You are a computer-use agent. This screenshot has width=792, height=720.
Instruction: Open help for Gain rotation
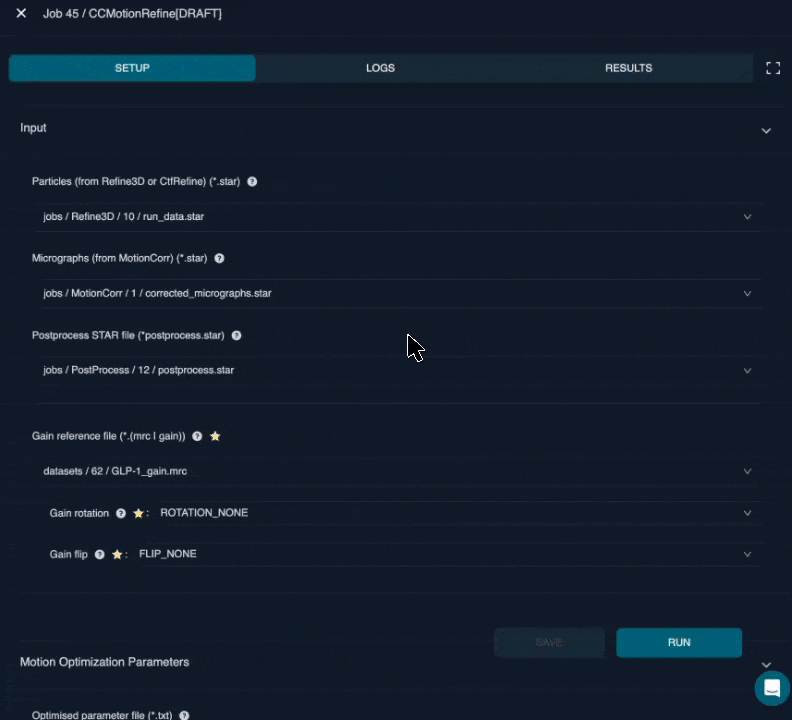121,513
